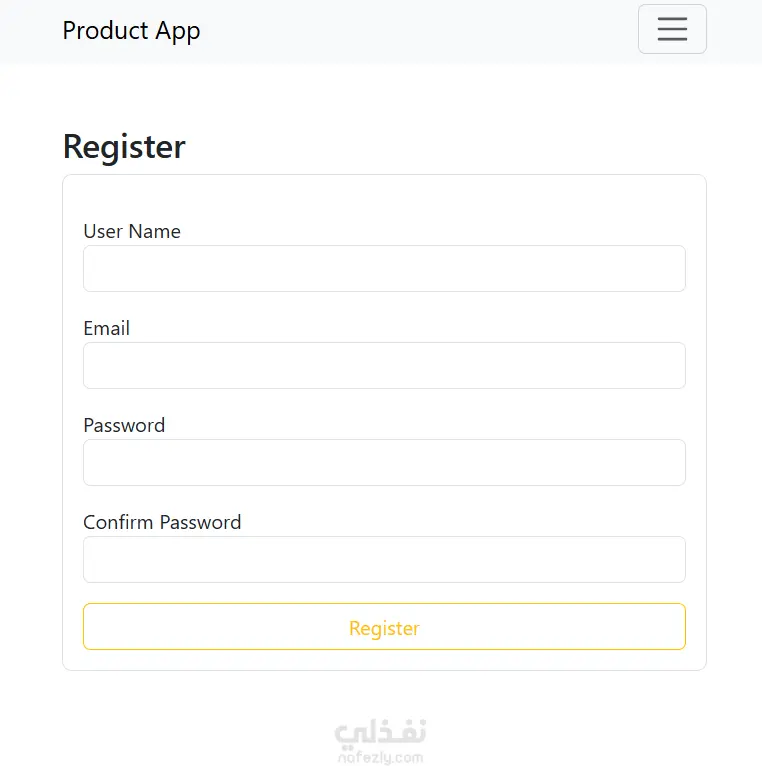
Task: Click the Register page heading
Action: (x=124, y=147)
